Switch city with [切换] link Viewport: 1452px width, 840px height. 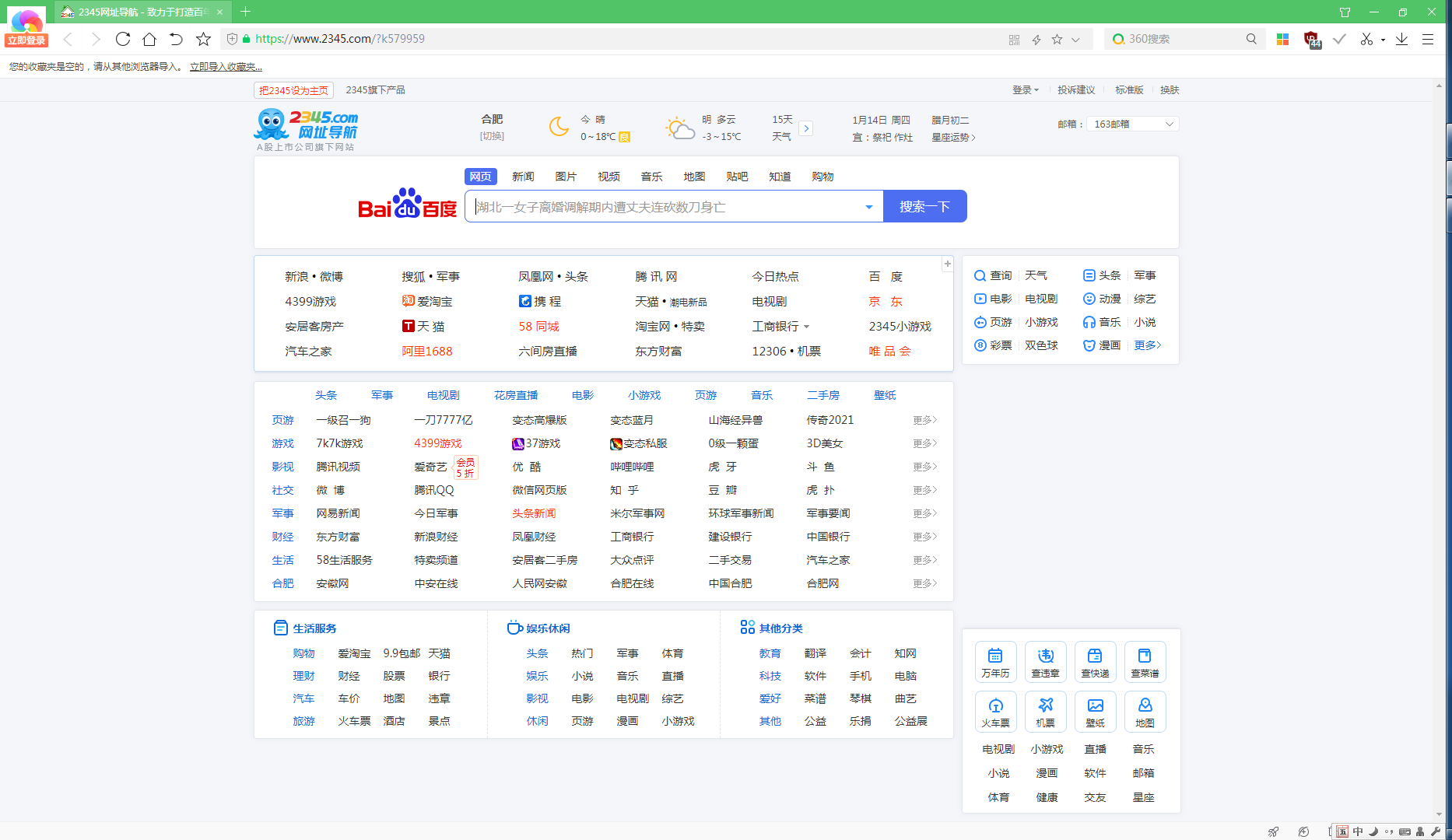[x=492, y=136]
